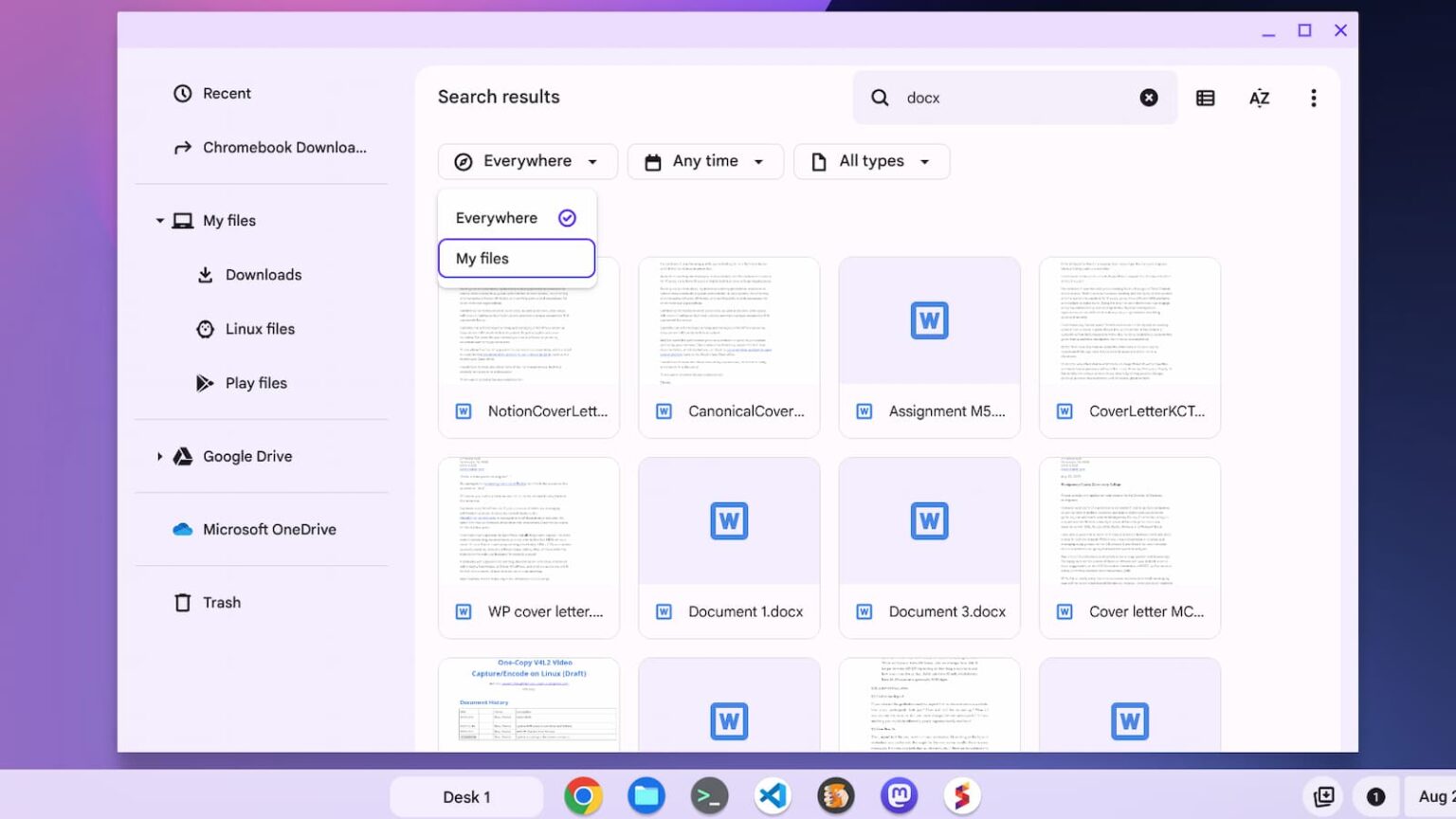Open the All types filter dropdown
The height and width of the screenshot is (819, 1456).
pyautogui.click(x=871, y=161)
